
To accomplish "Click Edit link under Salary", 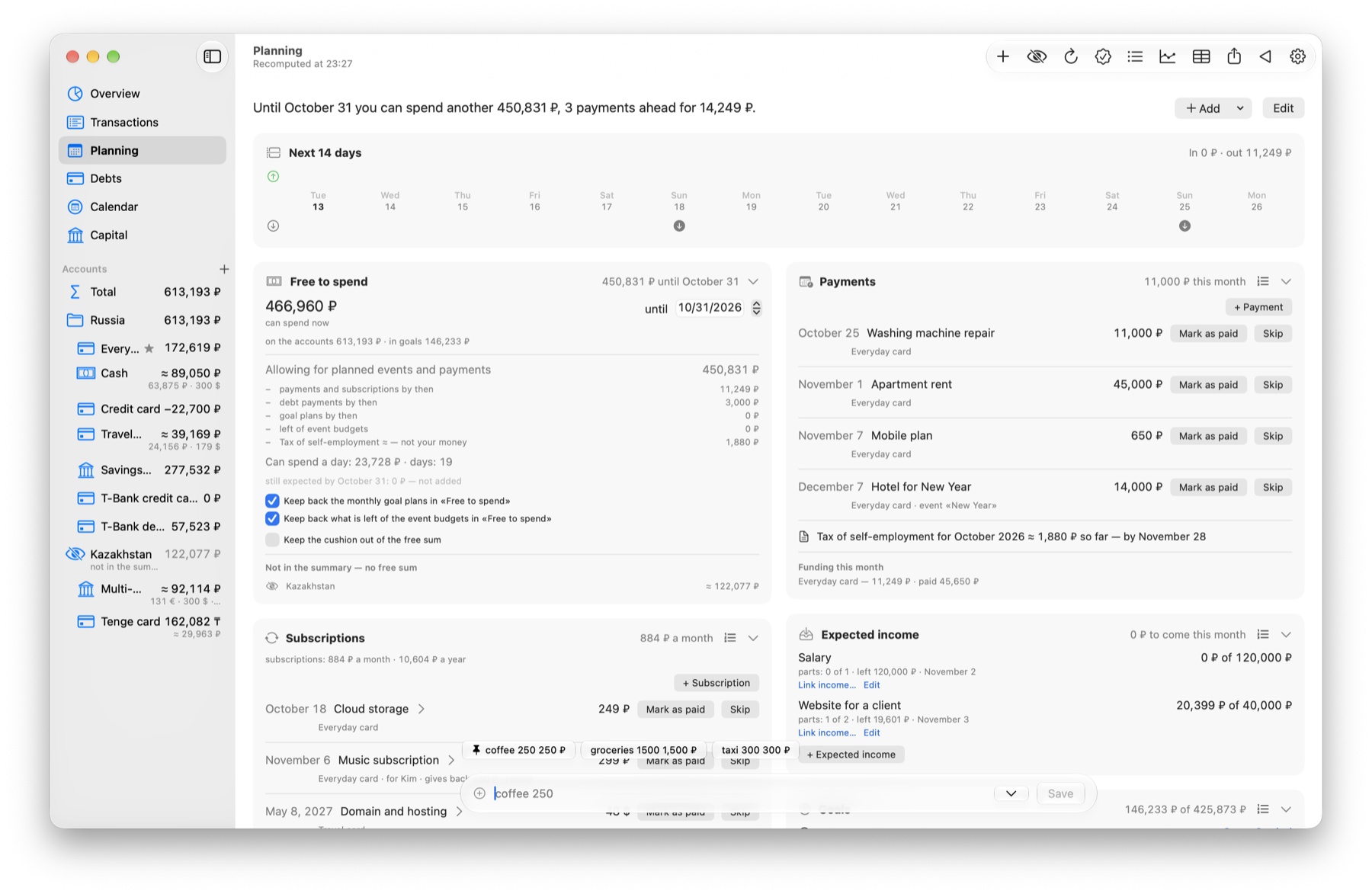I will pyautogui.click(x=871, y=685).
